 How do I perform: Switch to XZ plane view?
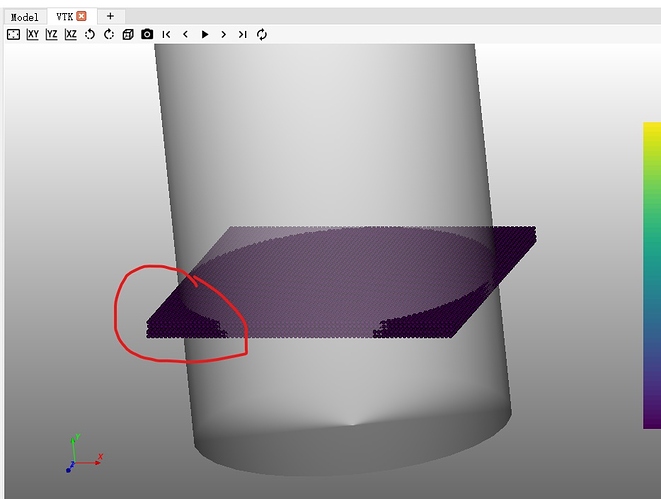71,34
